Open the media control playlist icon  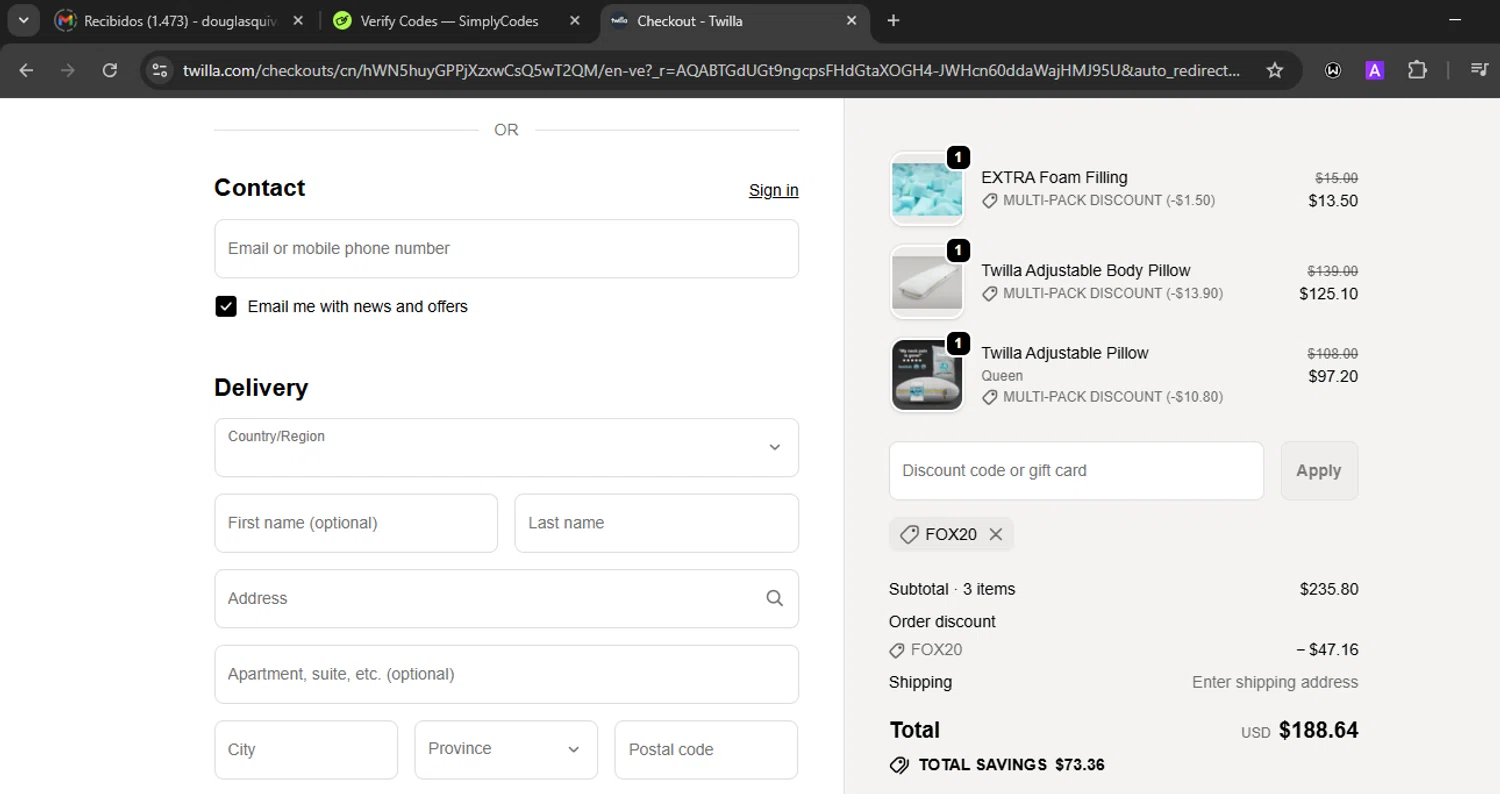pyautogui.click(x=1479, y=70)
